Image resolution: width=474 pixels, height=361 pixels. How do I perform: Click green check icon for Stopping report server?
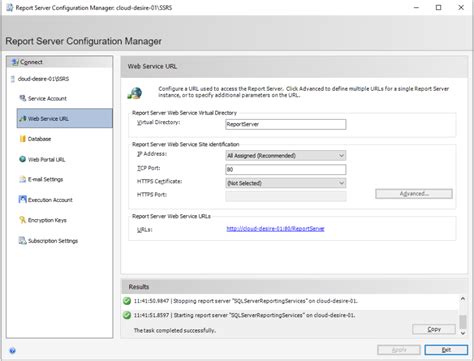click(x=127, y=301)
